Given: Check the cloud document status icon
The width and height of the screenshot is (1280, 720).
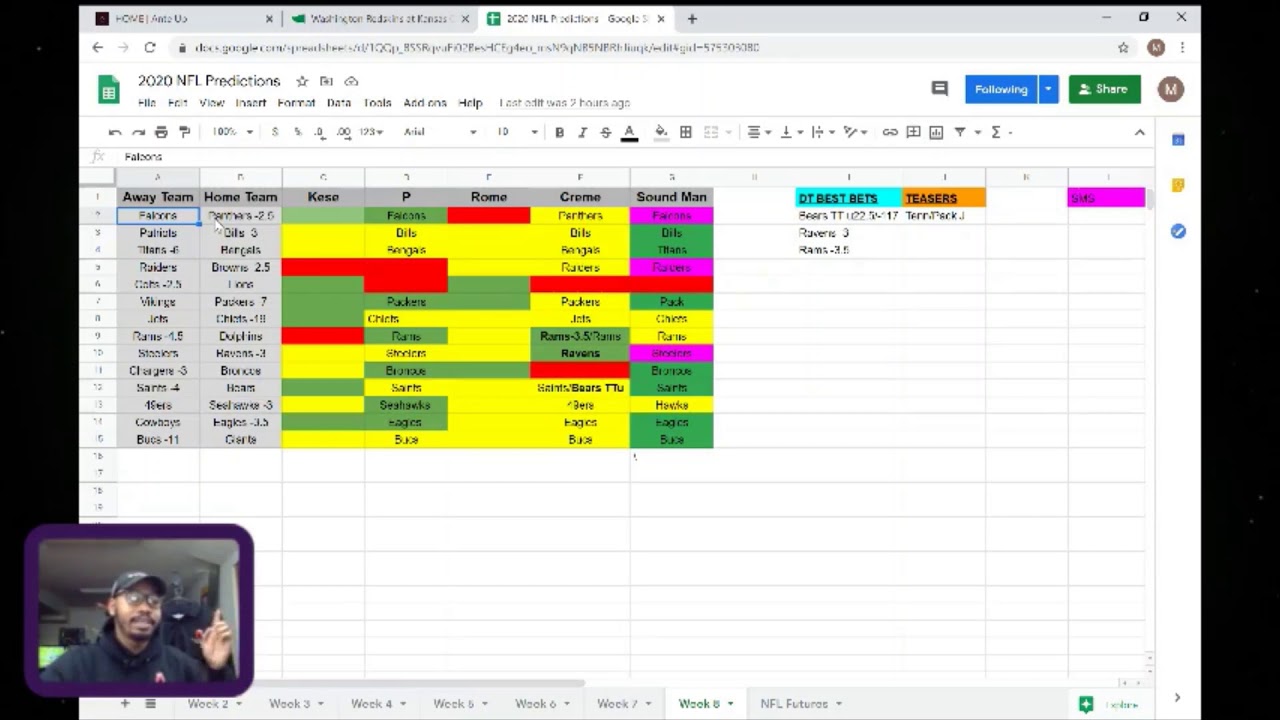Looking at the screenshot, I should coord(351,81).
